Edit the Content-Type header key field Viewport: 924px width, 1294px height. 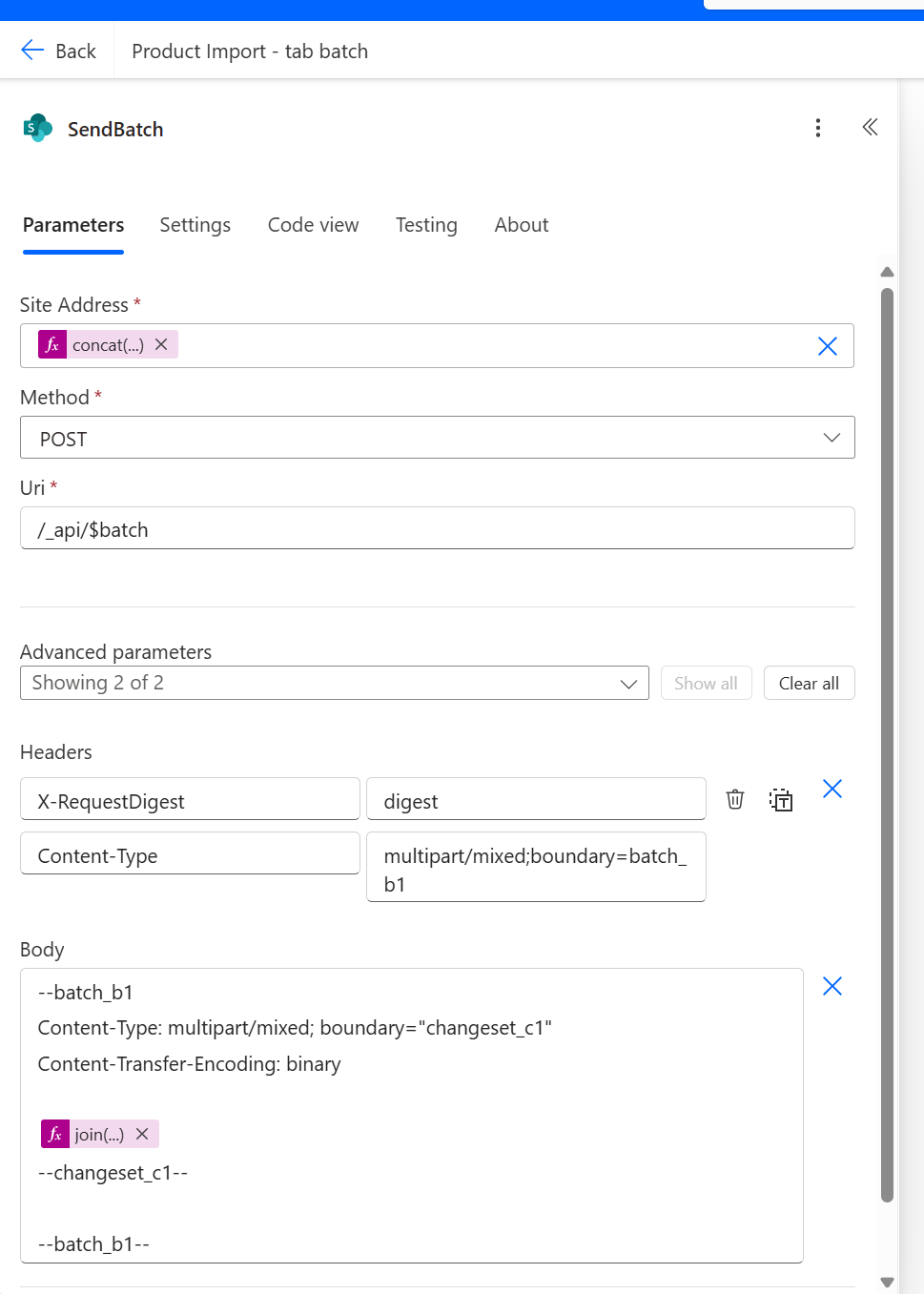(x=190, y=854)
